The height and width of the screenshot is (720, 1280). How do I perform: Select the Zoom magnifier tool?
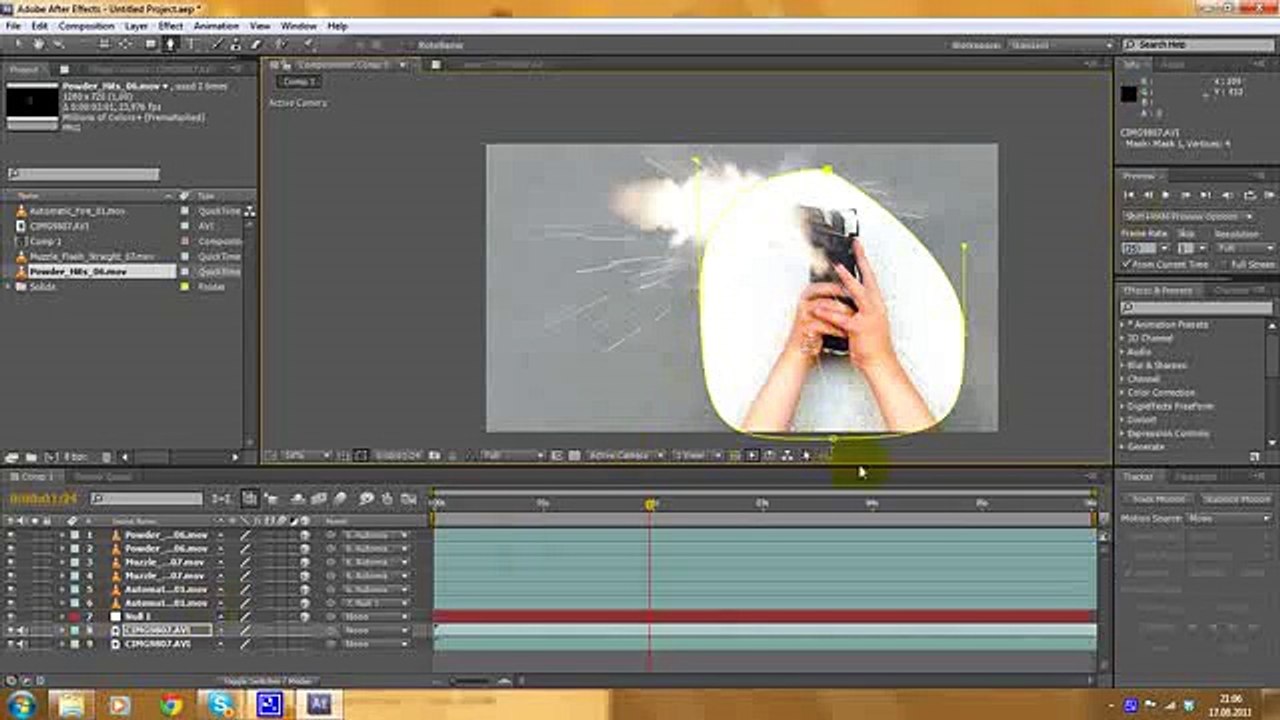[x=58, y=45]
